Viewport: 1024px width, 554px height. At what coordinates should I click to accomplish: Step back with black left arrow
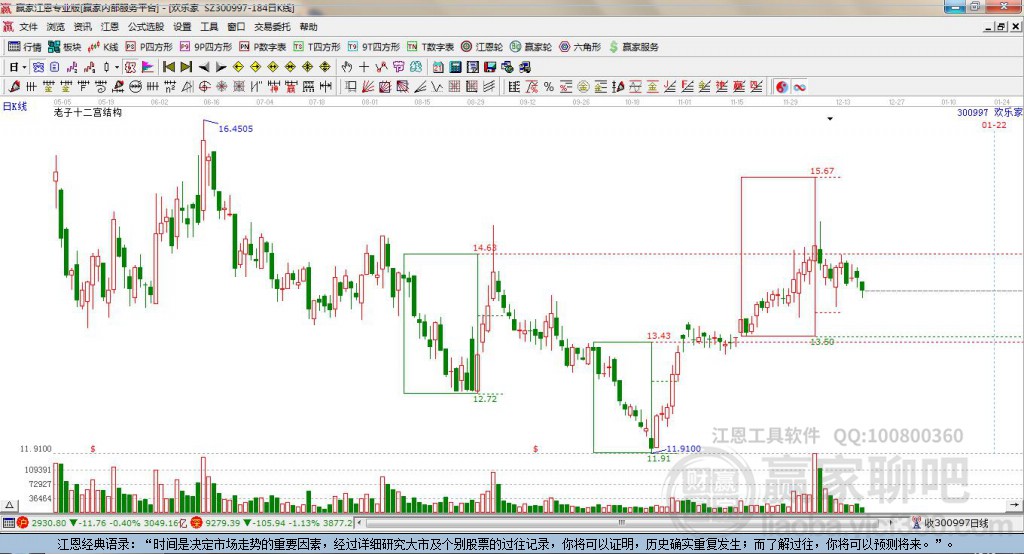(x=204, y=67)
